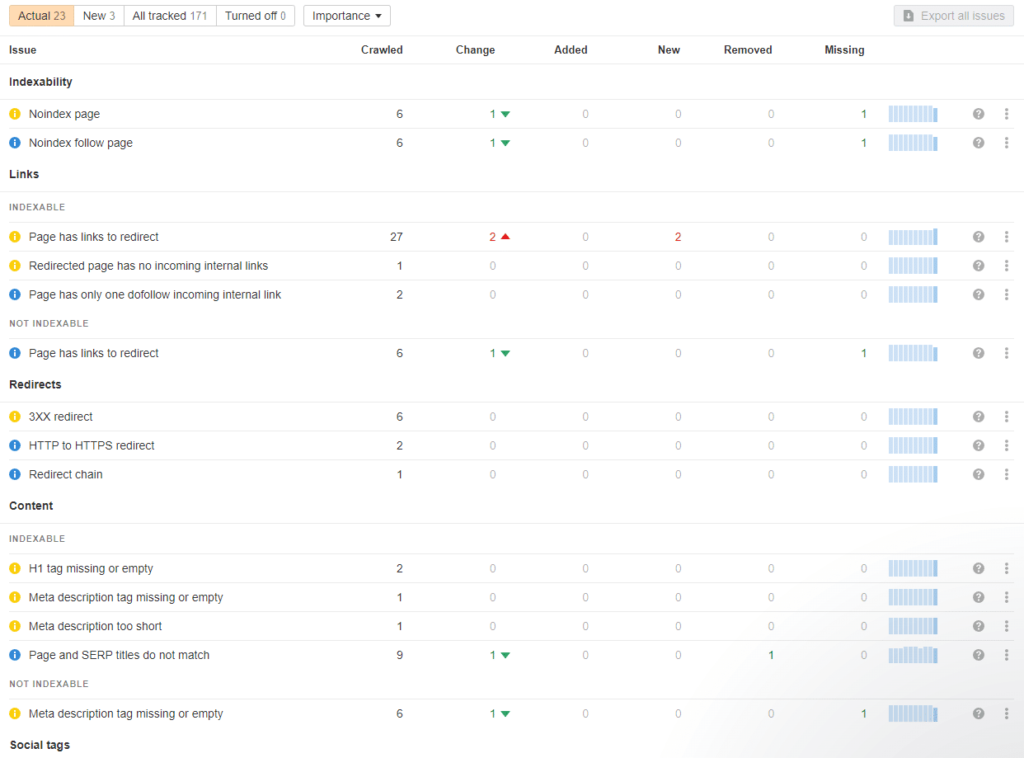Viewport: 1024px width, 758px height.
Task: Click blue info icon beside HTTP to HTTPS redirect
Action: pyautogui.click(x=15, y=446)
